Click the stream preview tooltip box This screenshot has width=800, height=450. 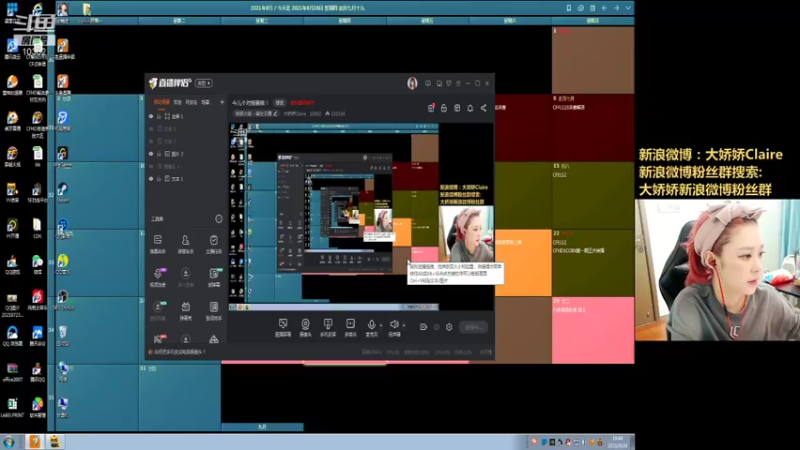(455, 273)
